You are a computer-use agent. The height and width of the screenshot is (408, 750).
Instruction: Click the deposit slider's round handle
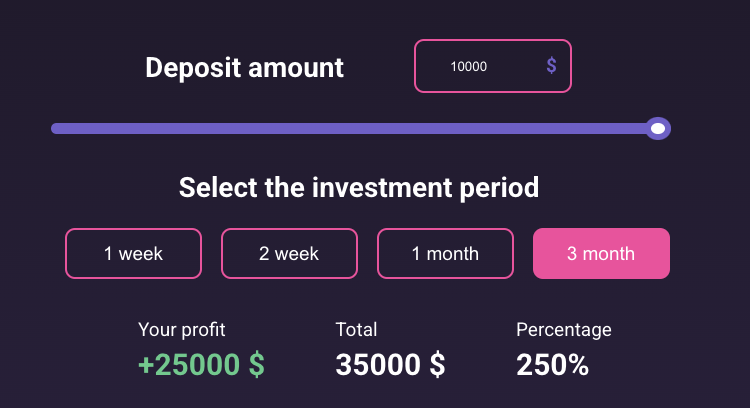(x=657, y=128)
